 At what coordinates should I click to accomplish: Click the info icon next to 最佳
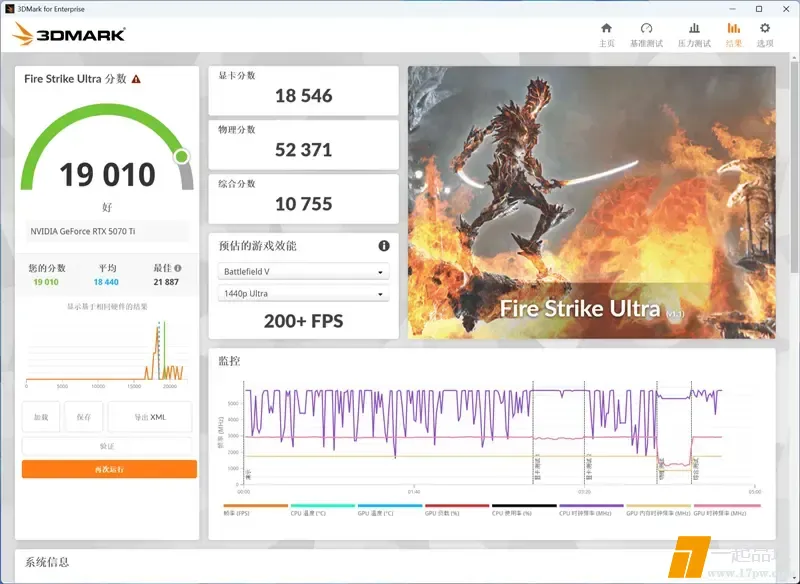pos(178,268)
